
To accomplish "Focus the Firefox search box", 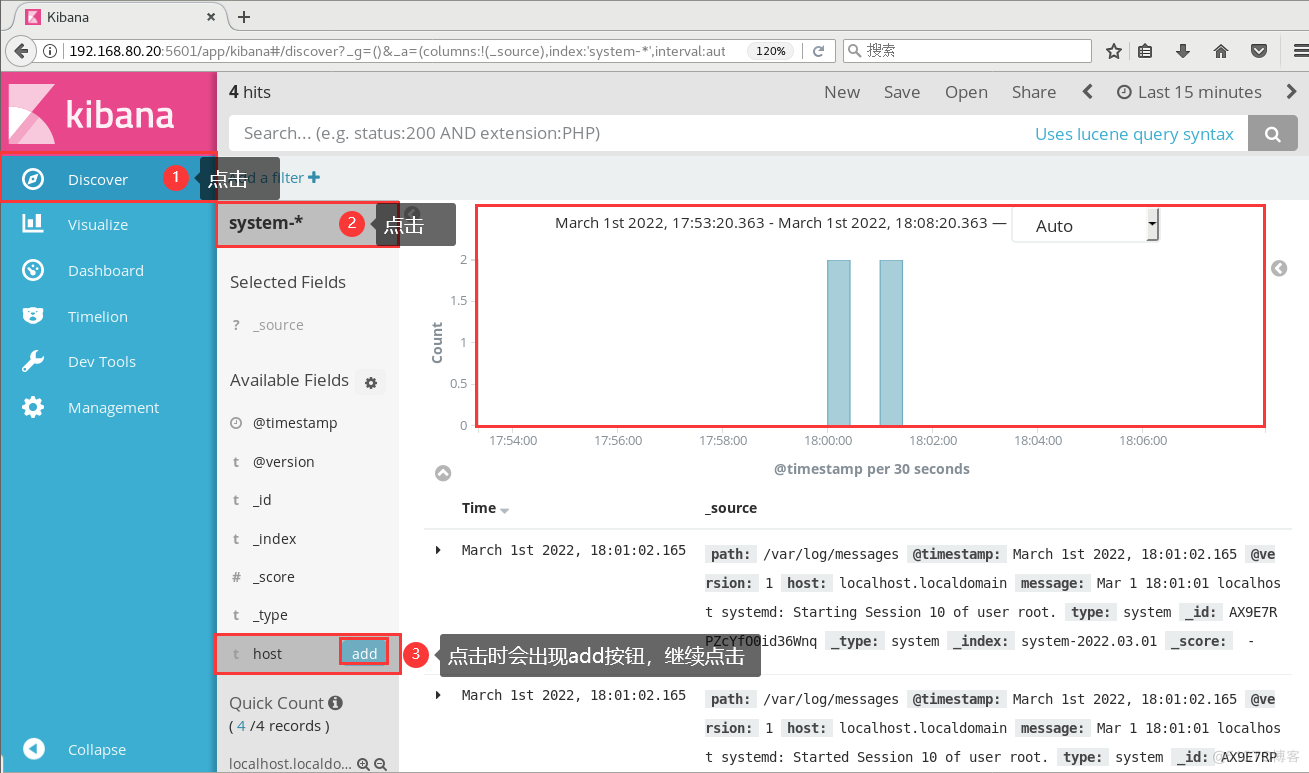I will [x=967, y=51].
